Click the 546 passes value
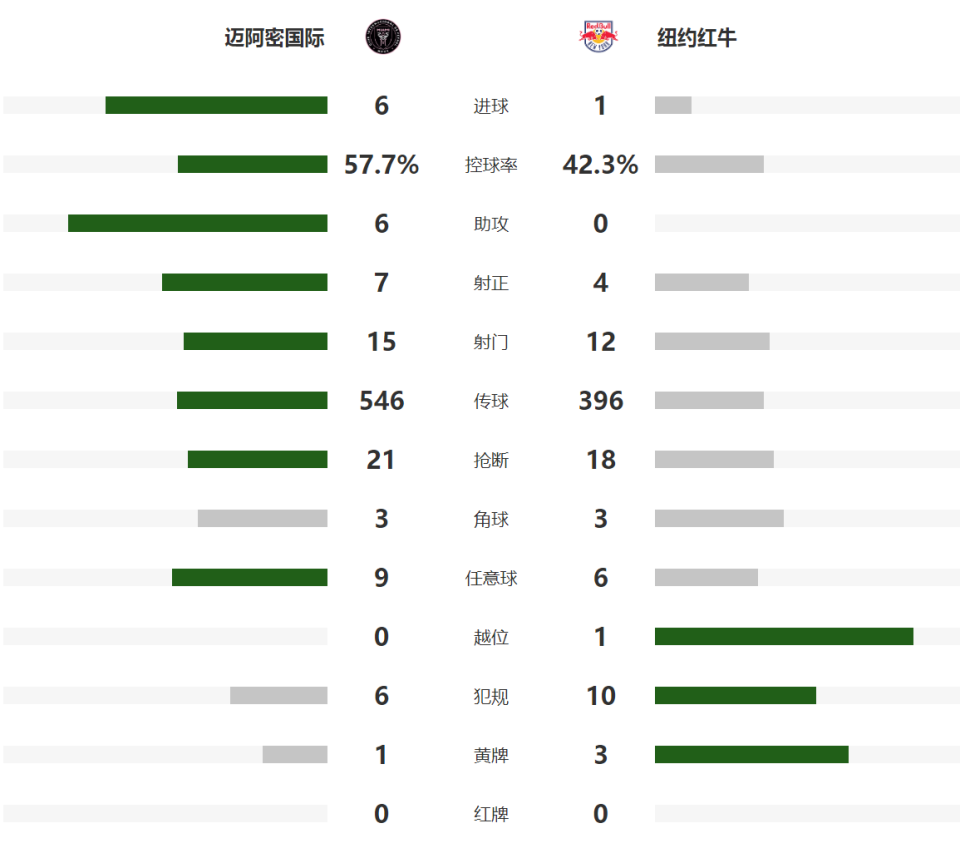Viewport: 960px width, 843px height. coord(382,401)
